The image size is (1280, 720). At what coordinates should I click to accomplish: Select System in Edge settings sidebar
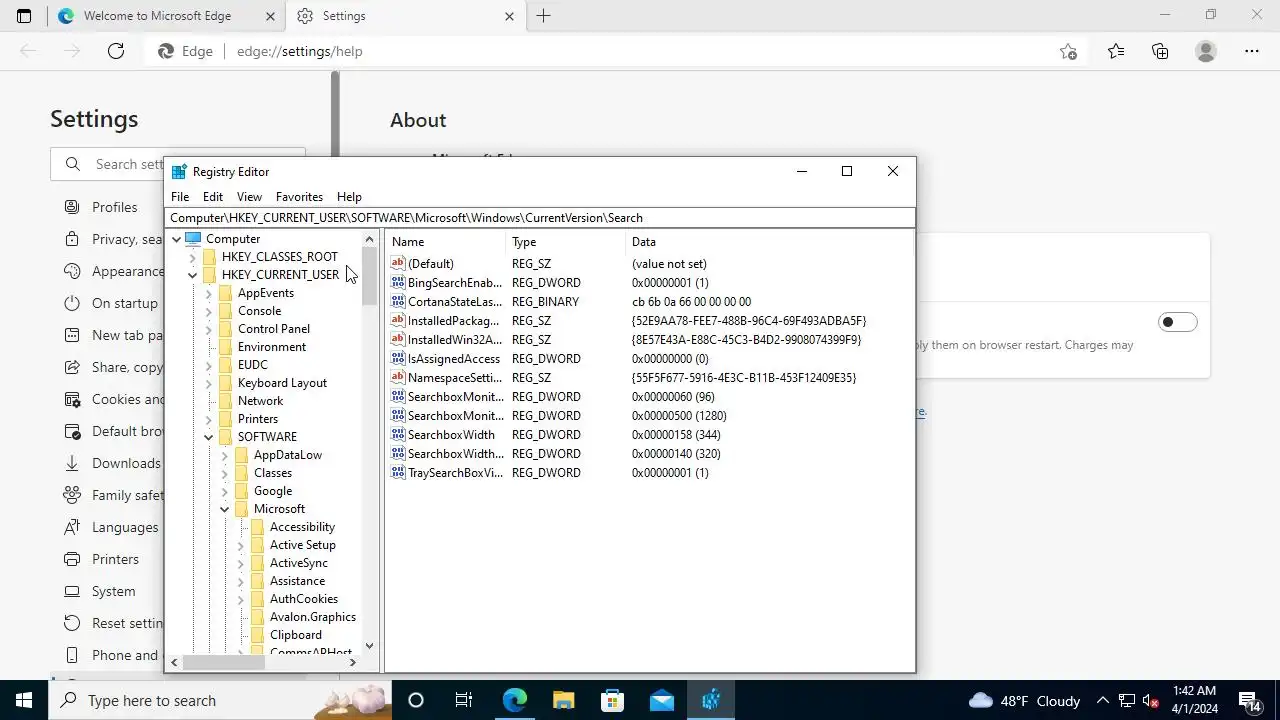(x=113, y=591)
